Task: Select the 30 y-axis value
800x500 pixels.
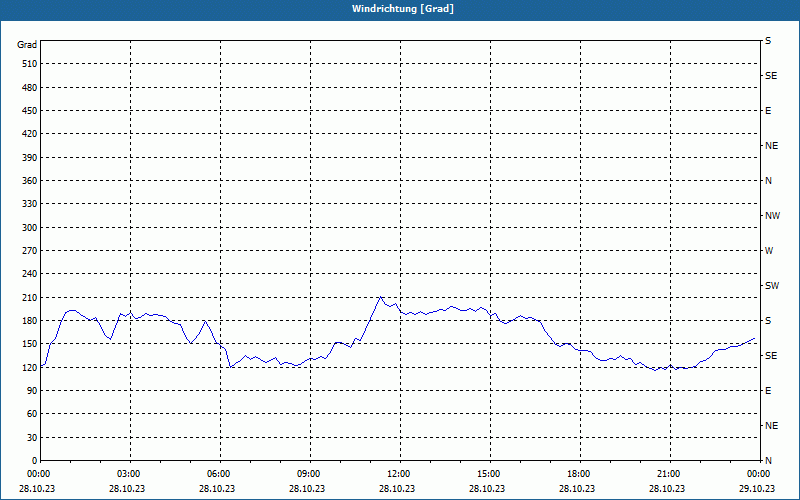Action: [x=32, y=437]
